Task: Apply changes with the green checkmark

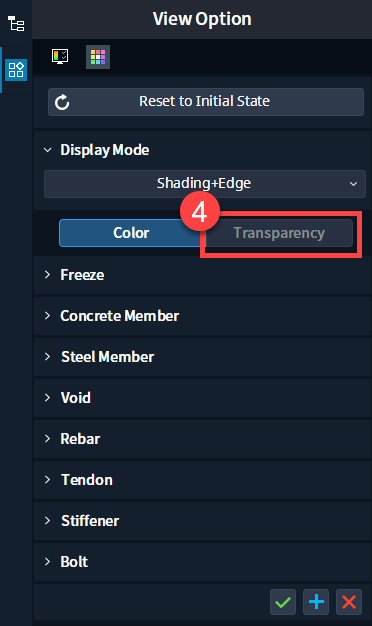Action: pyautogui.click(x=283, y=602)
